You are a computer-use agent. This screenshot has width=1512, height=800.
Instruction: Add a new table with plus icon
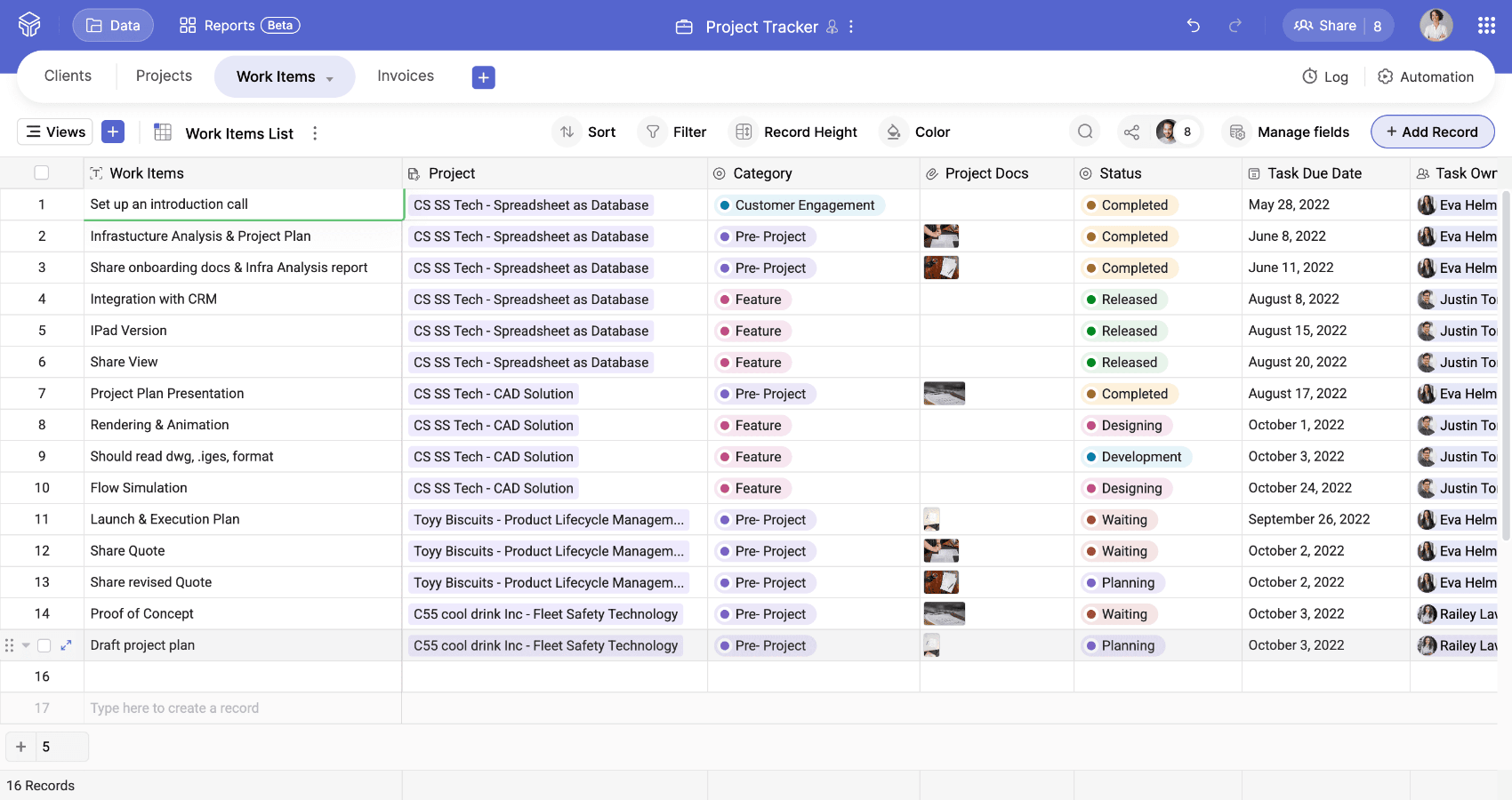point(483,77)
